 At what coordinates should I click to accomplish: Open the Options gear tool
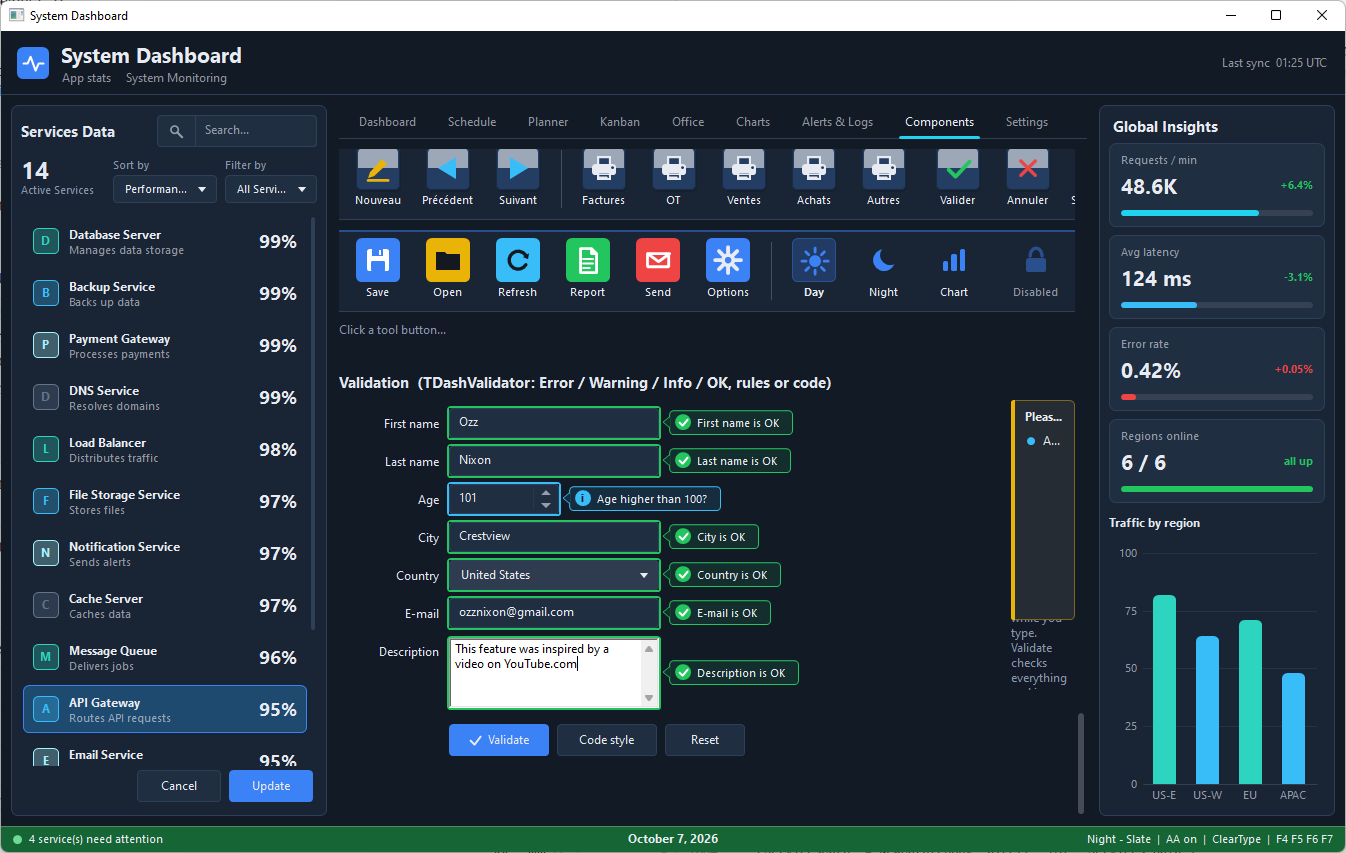click(728, 261)
